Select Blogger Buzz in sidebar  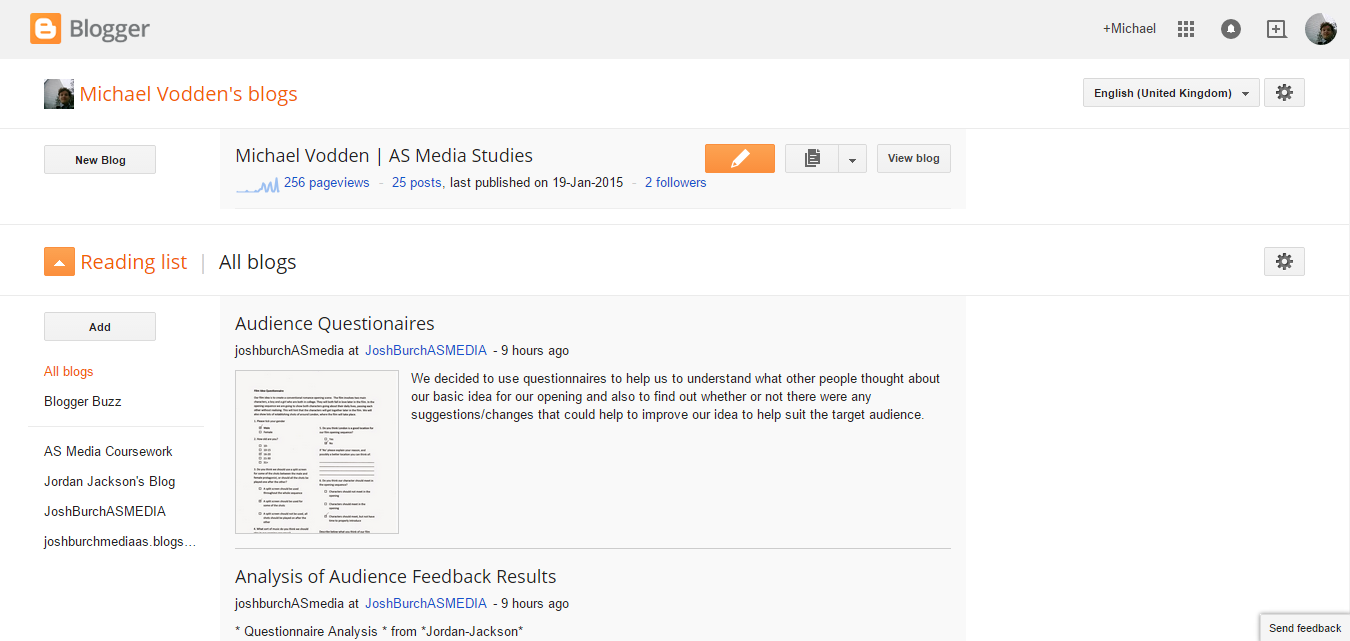click(83, 401)
